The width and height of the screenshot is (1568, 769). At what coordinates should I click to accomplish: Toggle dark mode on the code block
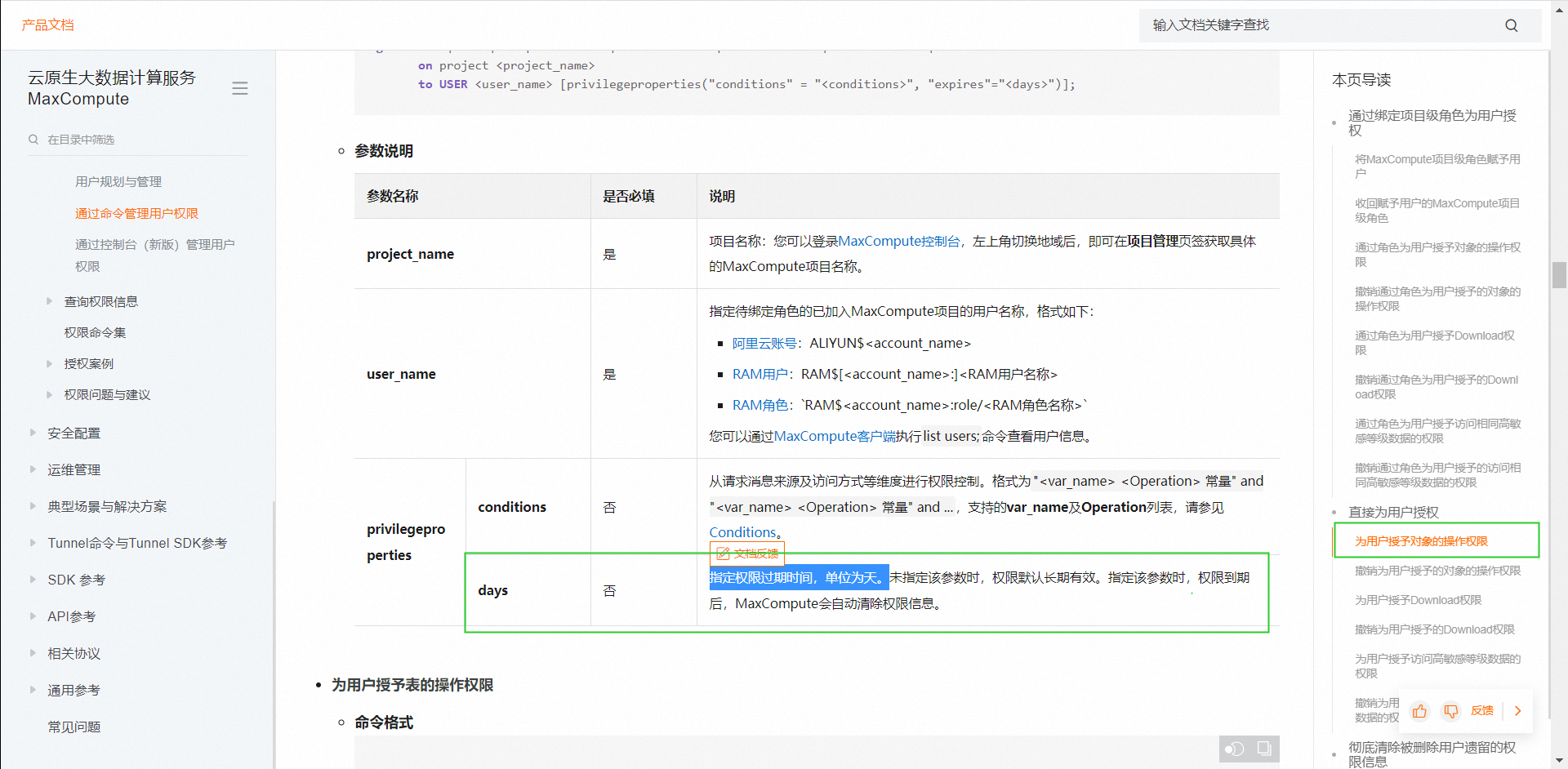click(1234, 749)
